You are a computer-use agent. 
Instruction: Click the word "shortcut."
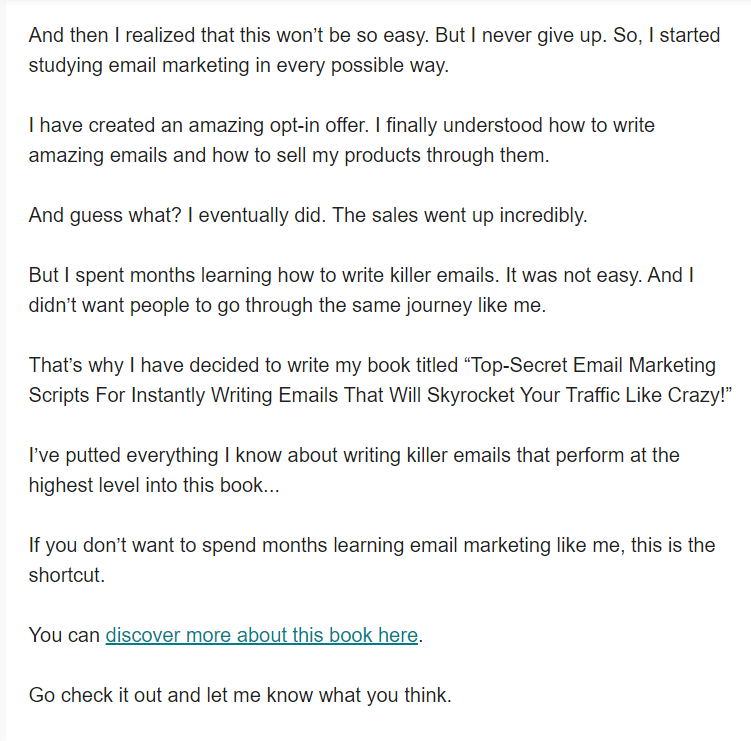[66, 576]
